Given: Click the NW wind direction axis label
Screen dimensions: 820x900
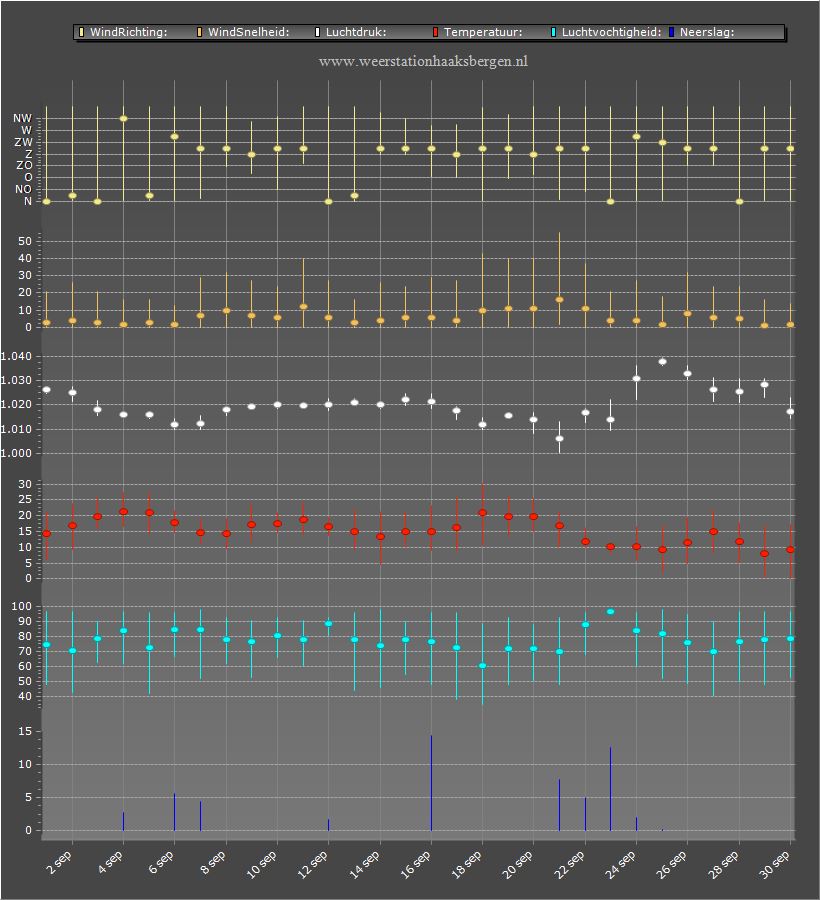Looking at the screenshot, I should pos(23,118).
